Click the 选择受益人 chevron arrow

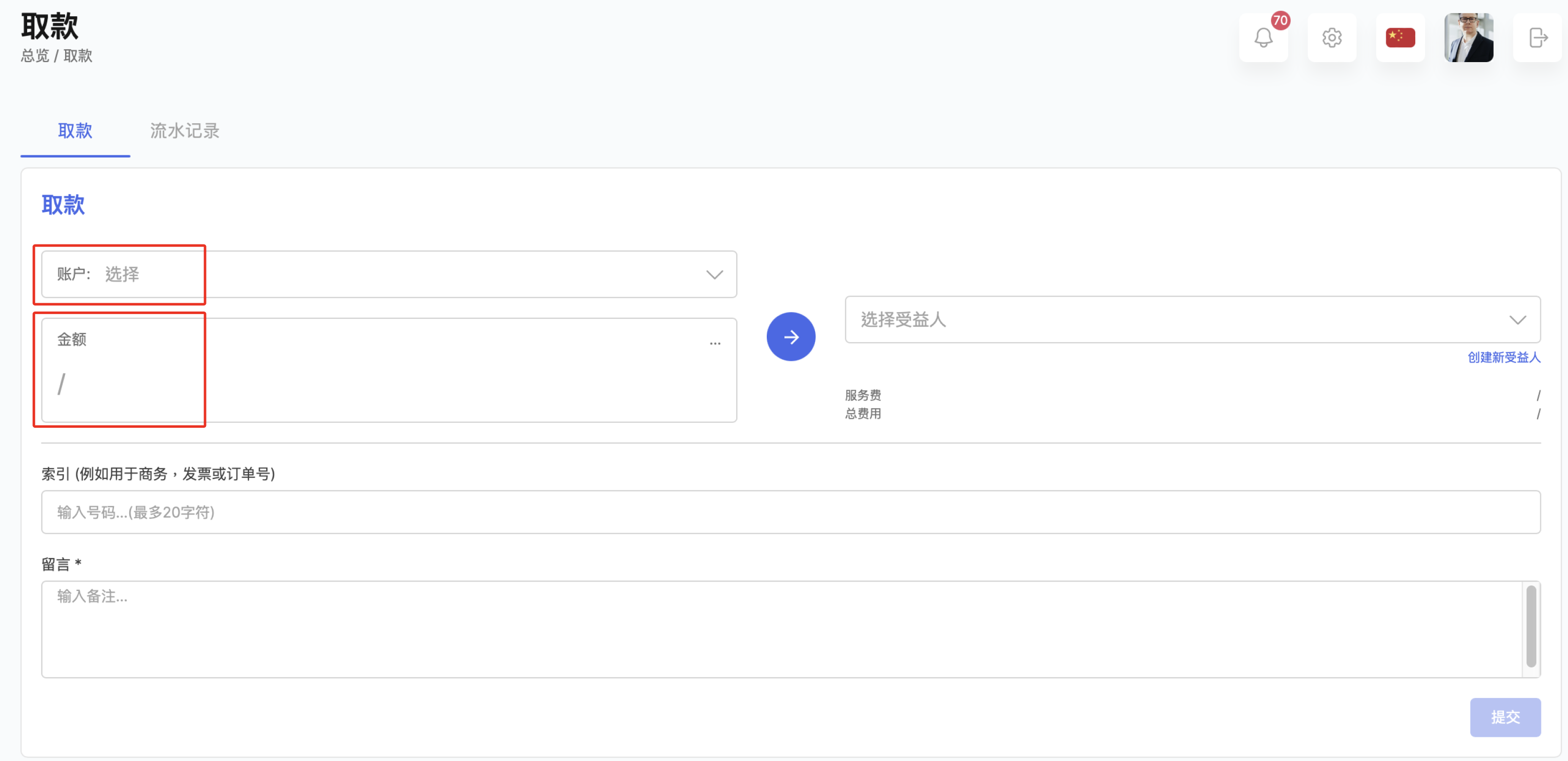pos(1517,320)
